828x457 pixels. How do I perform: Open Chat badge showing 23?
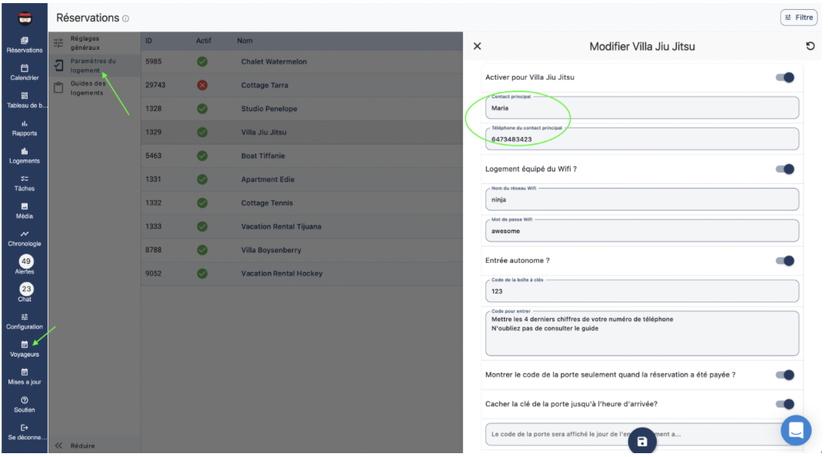click(x=26, y=289)
